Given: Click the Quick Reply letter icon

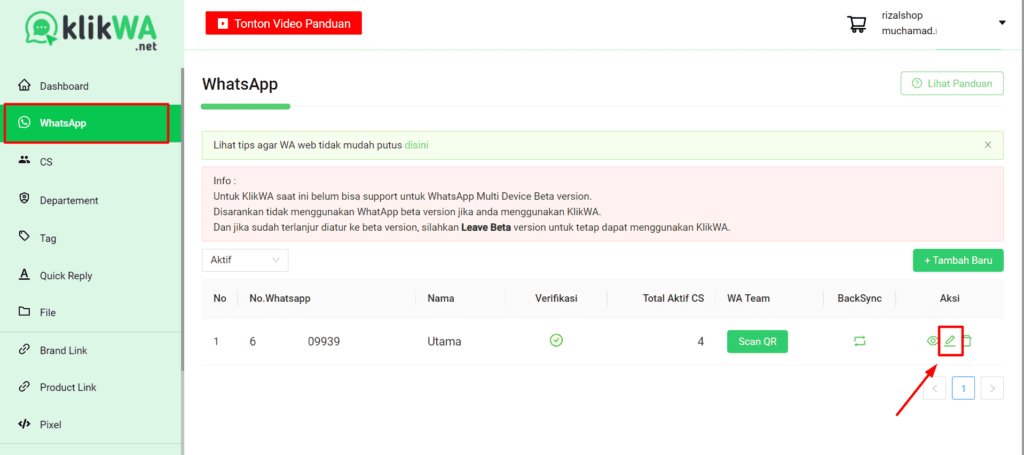Looking at the screenshot, I should click(24, 275).
